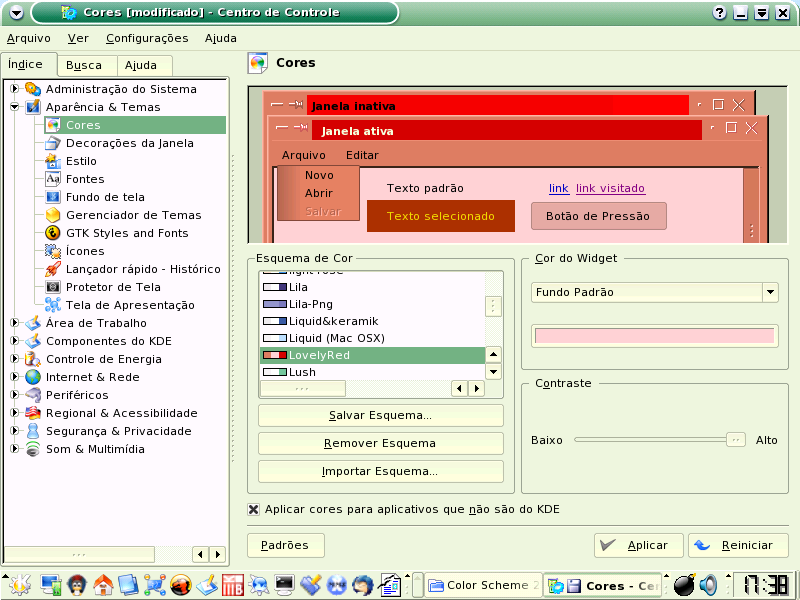
Task: Select the Lila color scheme
Action: click(x=372, y=287)
